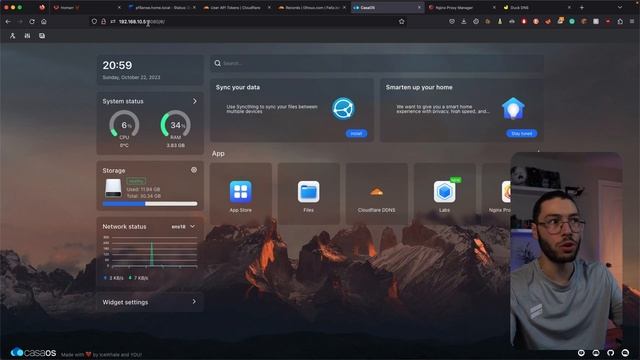Screen dimensions: 640x360
Task: Switch to the Duck DNS tab
Action: click(x=537, y=8)
